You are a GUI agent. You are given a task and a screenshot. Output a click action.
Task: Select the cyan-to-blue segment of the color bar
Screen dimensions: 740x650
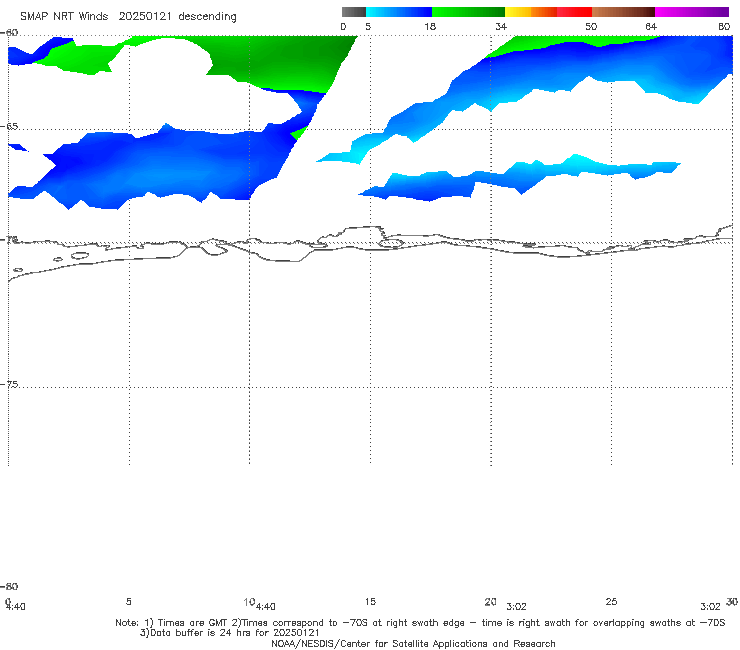[x=399, y=12]
